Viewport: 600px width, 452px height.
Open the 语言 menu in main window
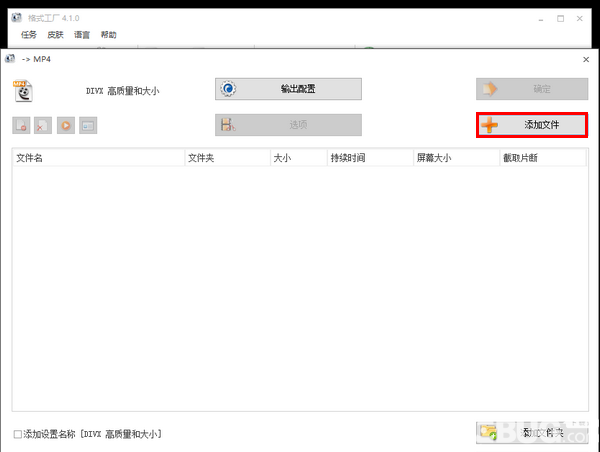(x=82, y=35)
